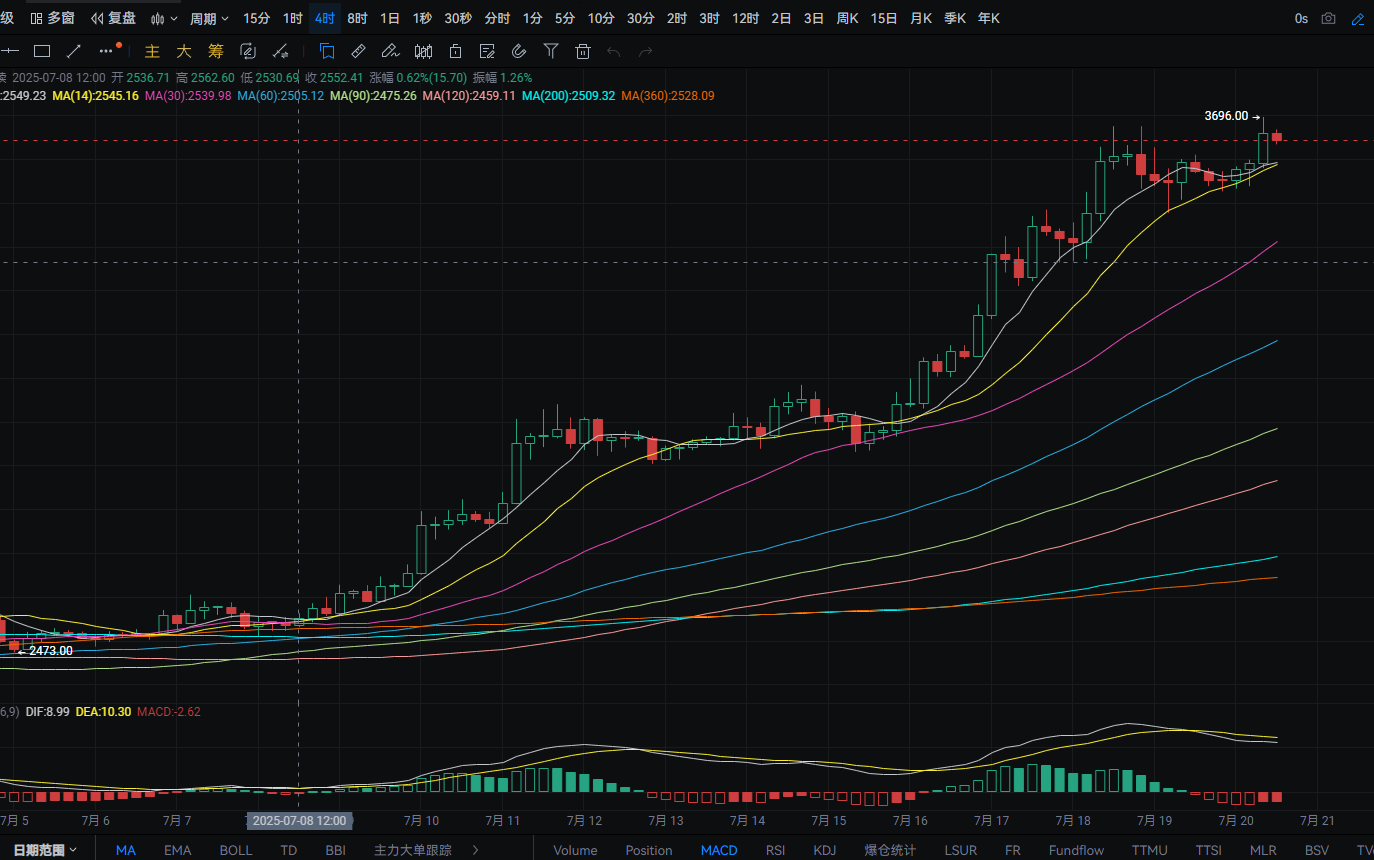Screen dimensions: 1374x860
Task: Open the 周期 period dropdown
Action: click(x=209, y=18)
